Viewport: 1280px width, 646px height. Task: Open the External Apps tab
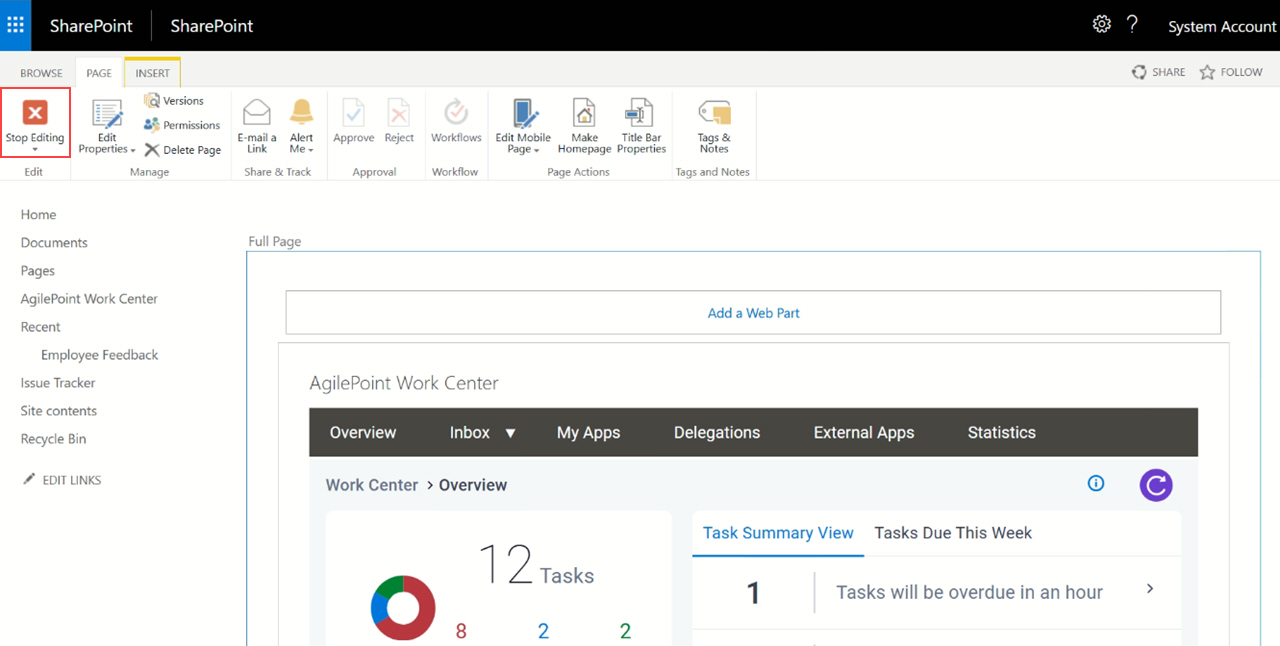[x=864, y=433]
